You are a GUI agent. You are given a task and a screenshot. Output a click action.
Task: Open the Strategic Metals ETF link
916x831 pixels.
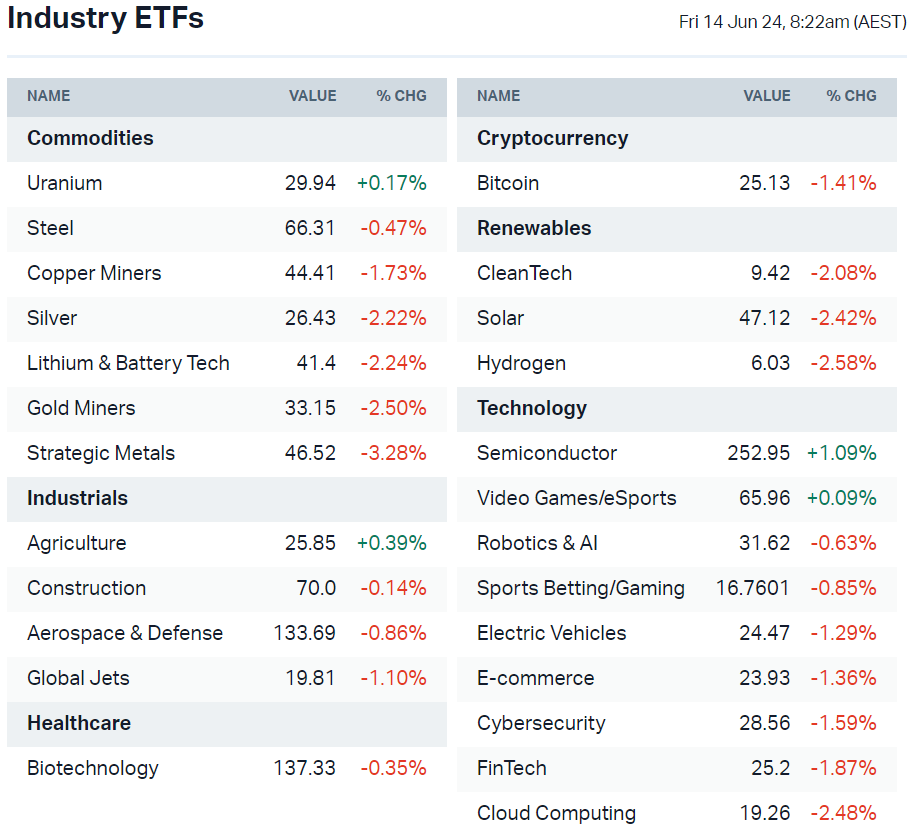pos(101,453)
